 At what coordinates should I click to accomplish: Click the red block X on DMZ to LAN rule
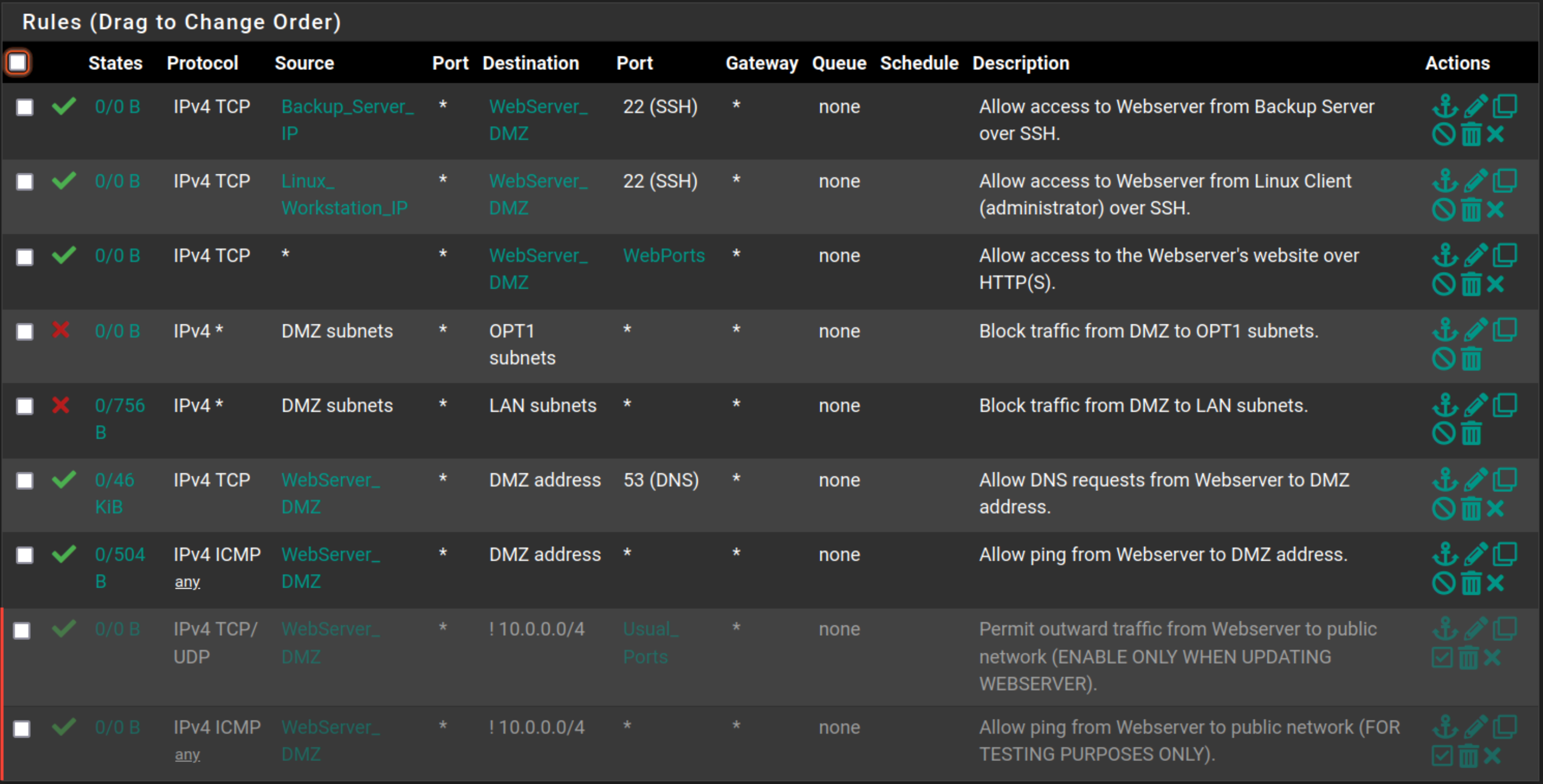coord(60,405)
